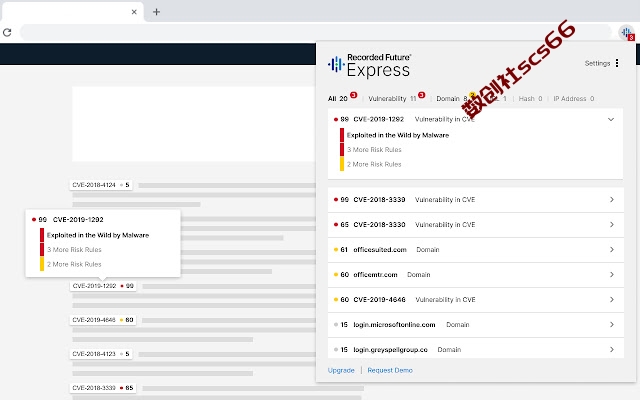640x400 pixels.
Task: Open the three-dot menu next to Settings
Action: click(x=617, y=63)
